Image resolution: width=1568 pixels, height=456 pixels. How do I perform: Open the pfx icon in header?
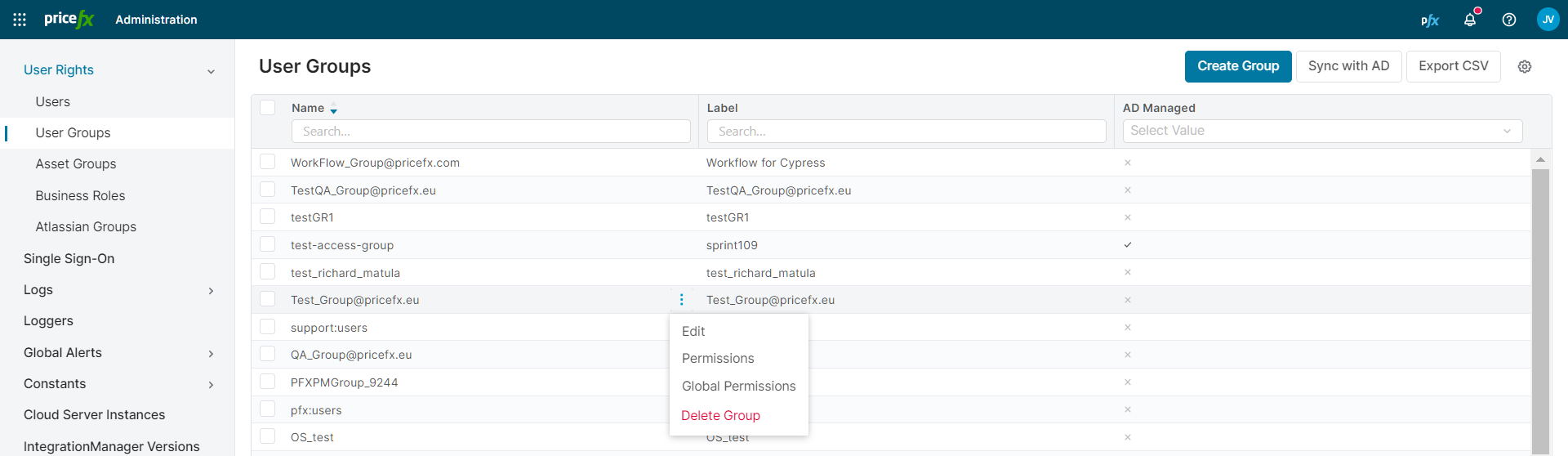tap(1430, 20)
